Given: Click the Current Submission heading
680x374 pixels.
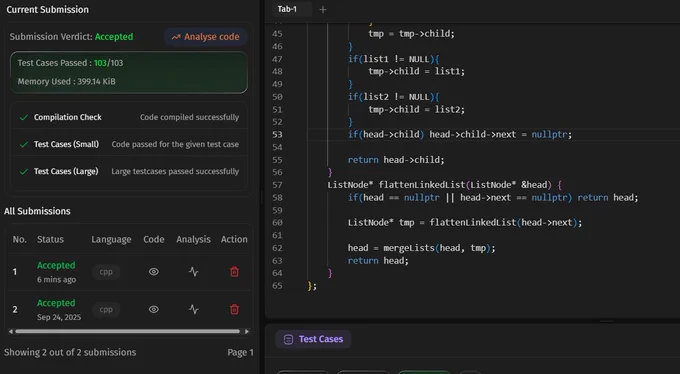Looking at the screenshot, I should tap(47, 10).
